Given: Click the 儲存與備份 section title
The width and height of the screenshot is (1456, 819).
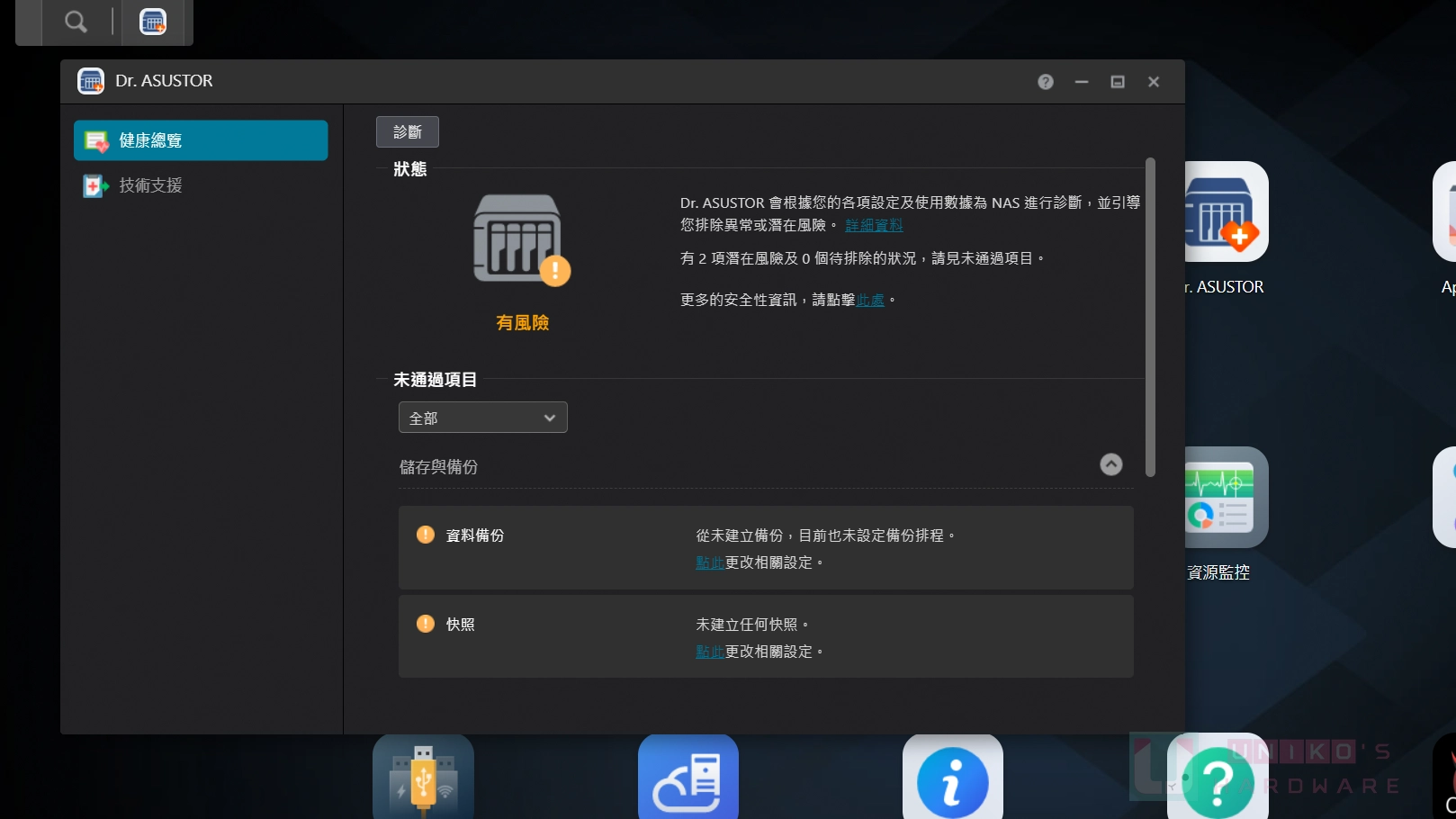Looking at the screenshot, I should click(x=439, y=467).
